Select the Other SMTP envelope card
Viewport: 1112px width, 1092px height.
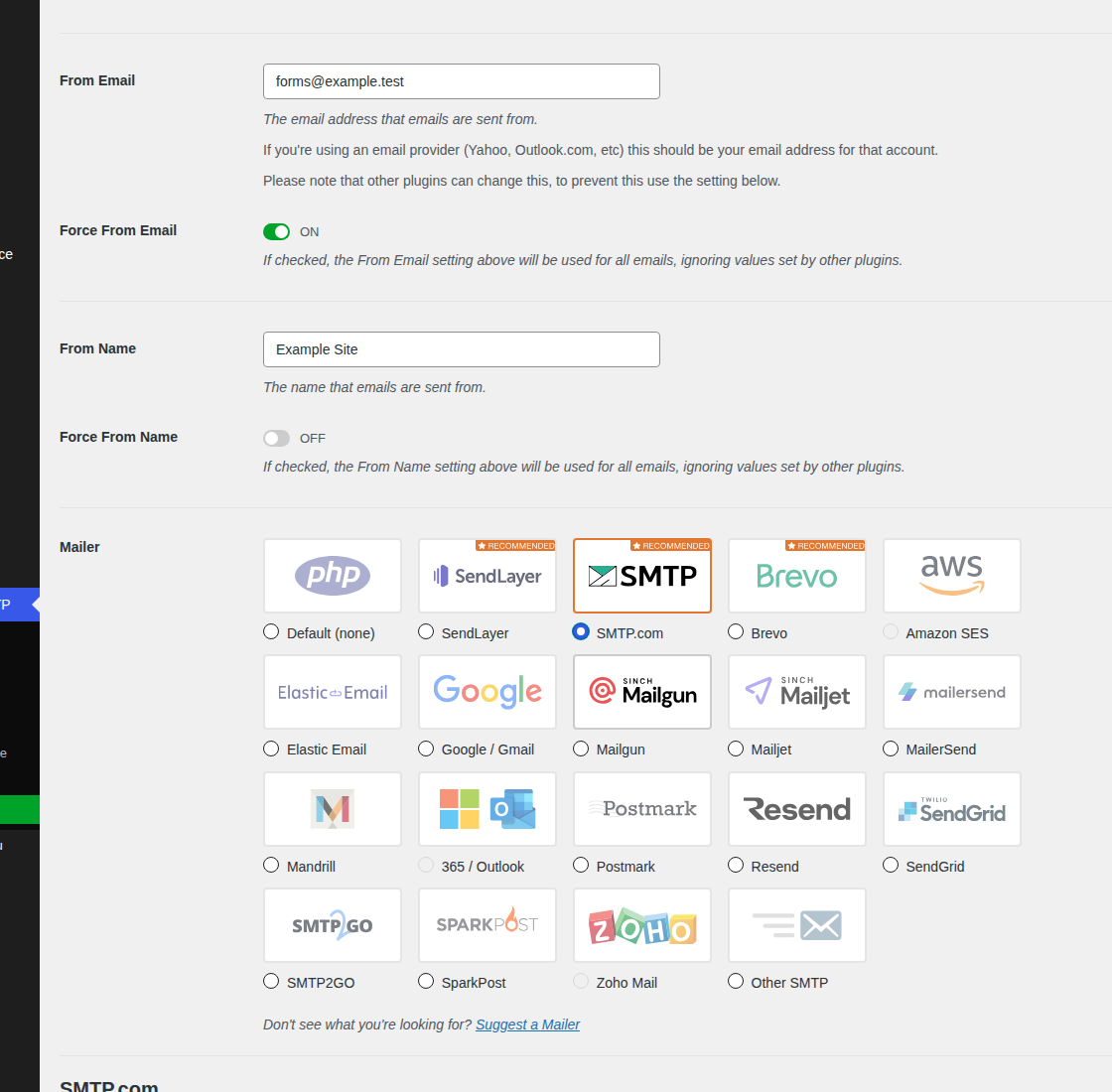click(797, 925)
